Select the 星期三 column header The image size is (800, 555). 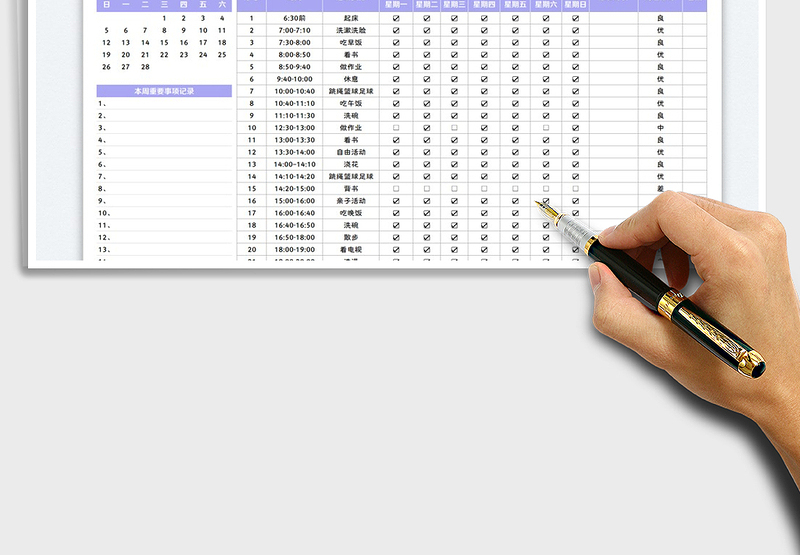pyautogui.click(x=456, y=5)
